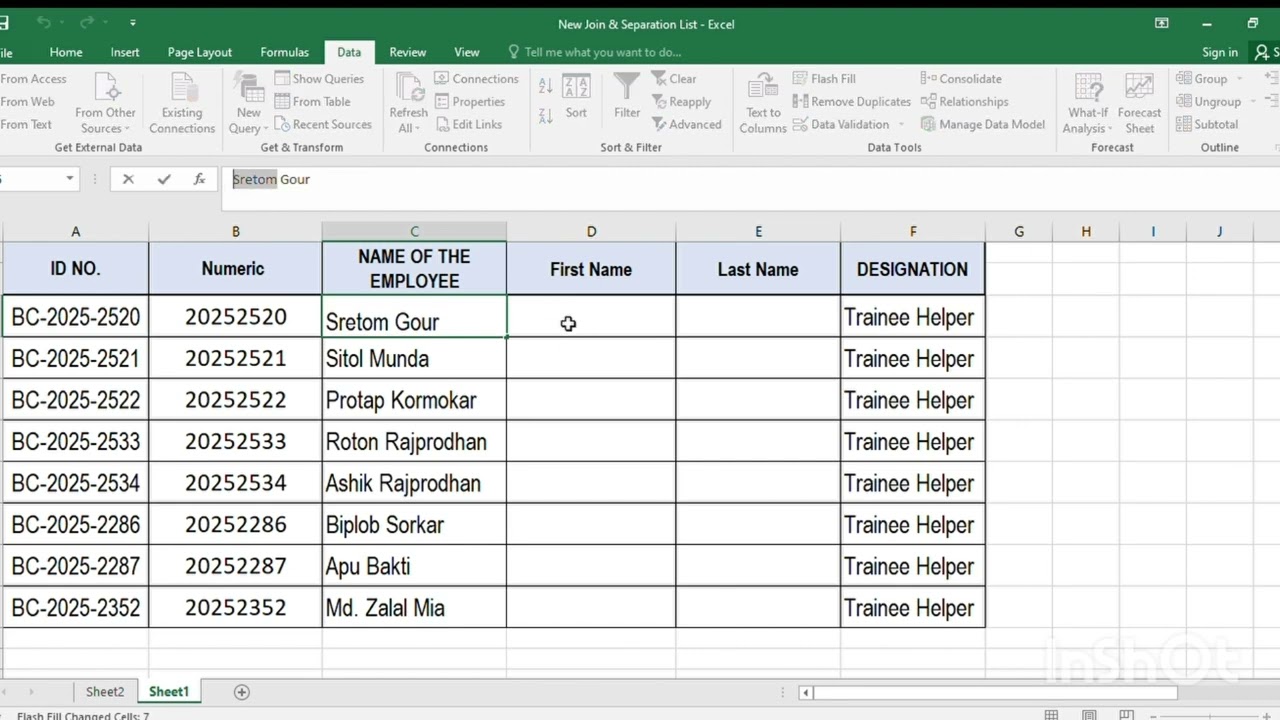
Task: Sort A to Z ascending icon
Action: point(546,87)
